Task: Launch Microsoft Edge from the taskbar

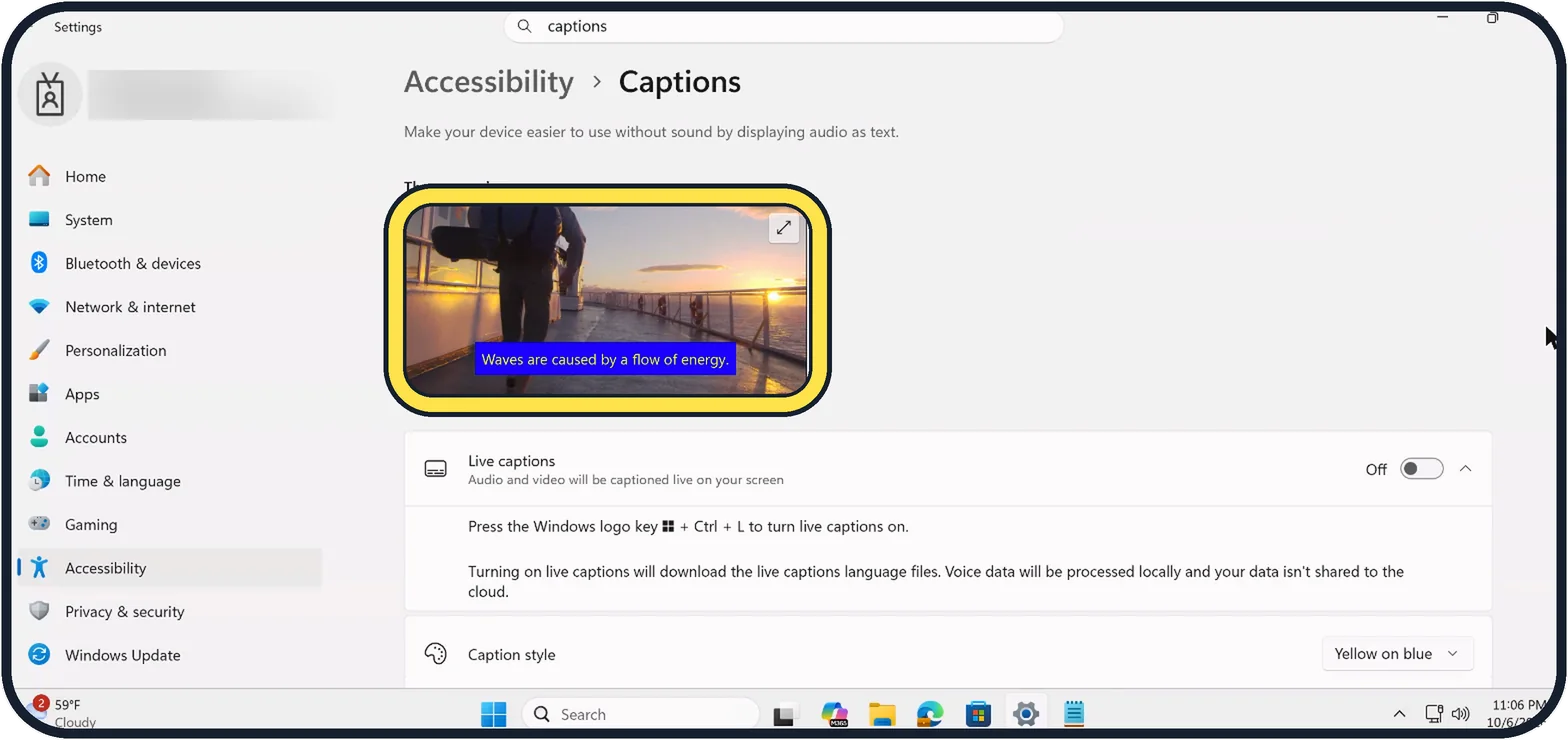Action: (x=930, y=714)
